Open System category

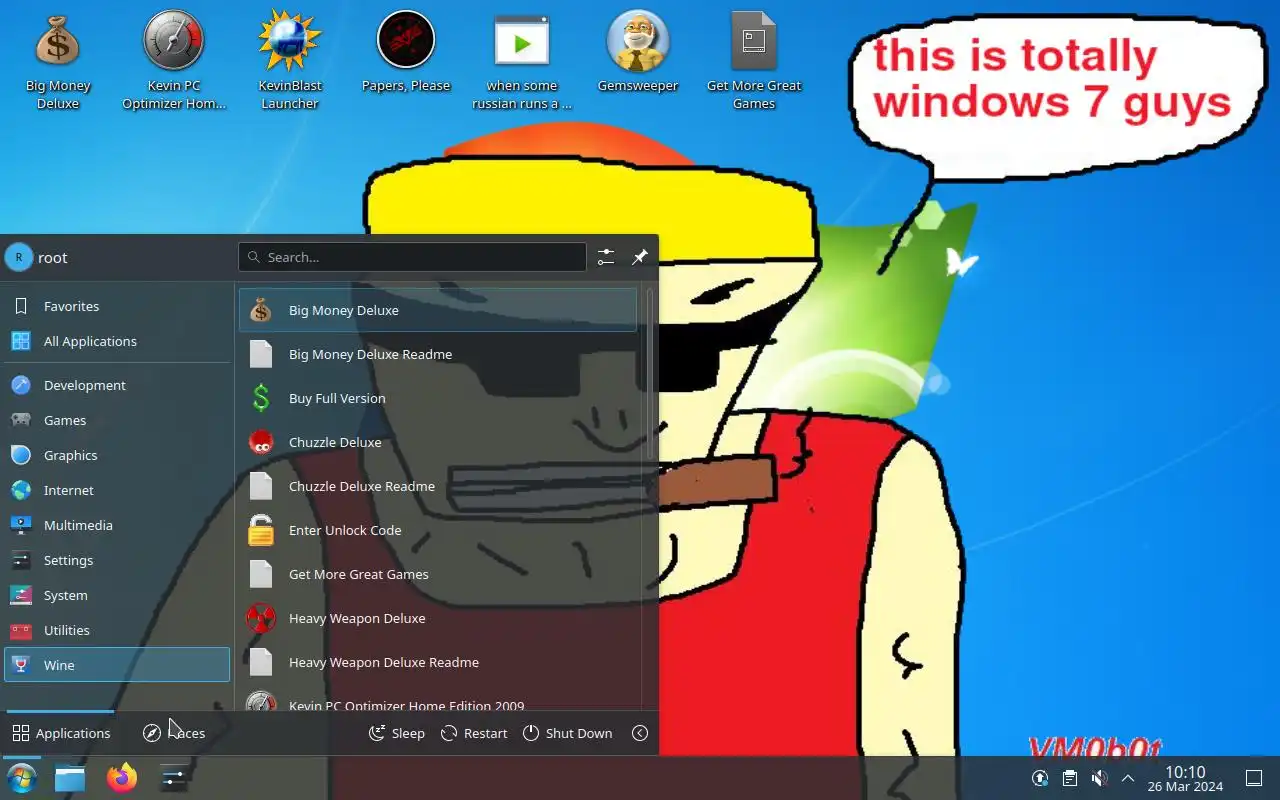point(117,595)
